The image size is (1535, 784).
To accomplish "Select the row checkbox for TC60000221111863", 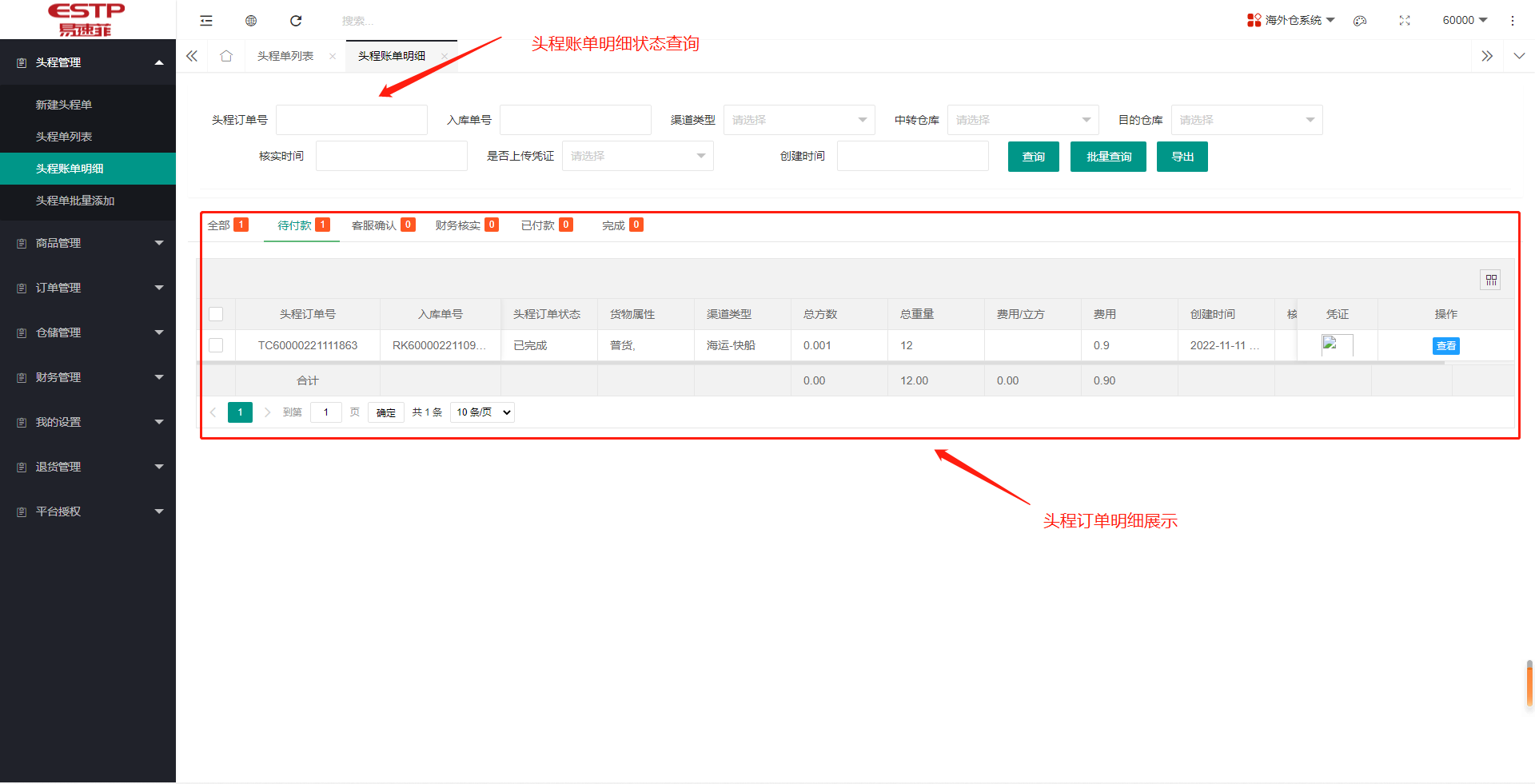I will tap(216, 345).
